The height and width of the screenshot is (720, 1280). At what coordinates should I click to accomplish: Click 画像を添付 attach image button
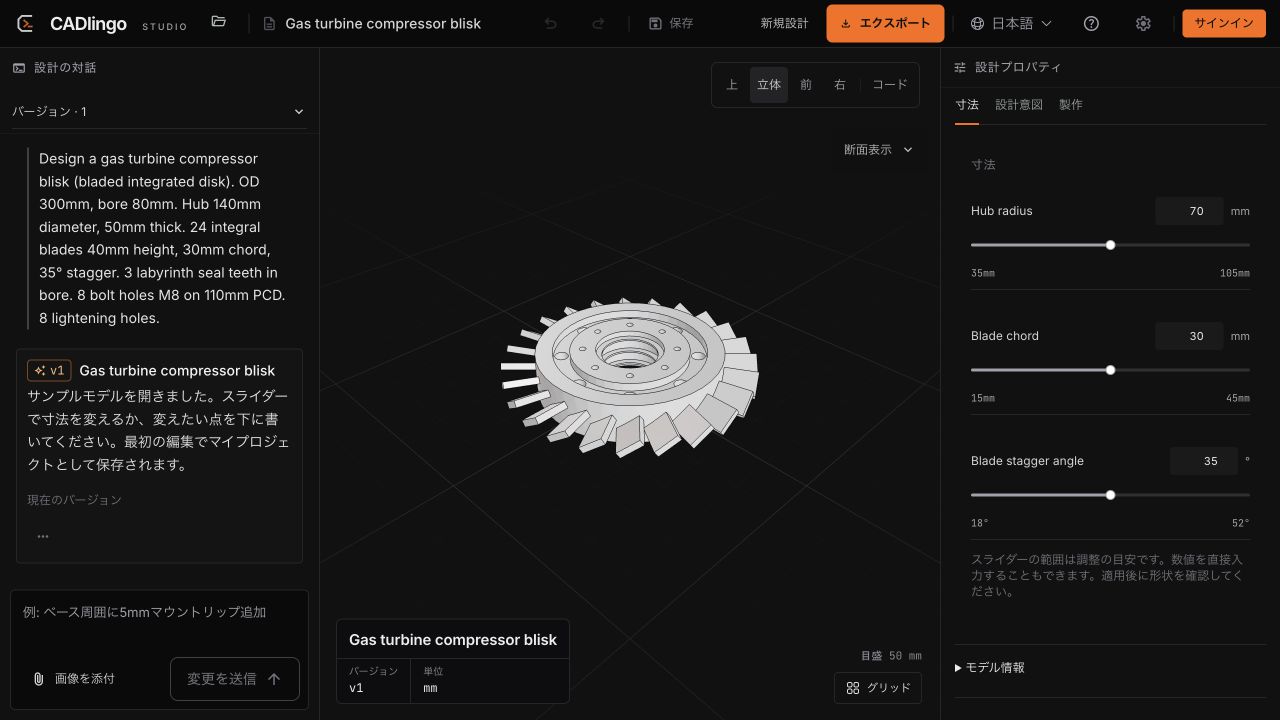point(74,679)
